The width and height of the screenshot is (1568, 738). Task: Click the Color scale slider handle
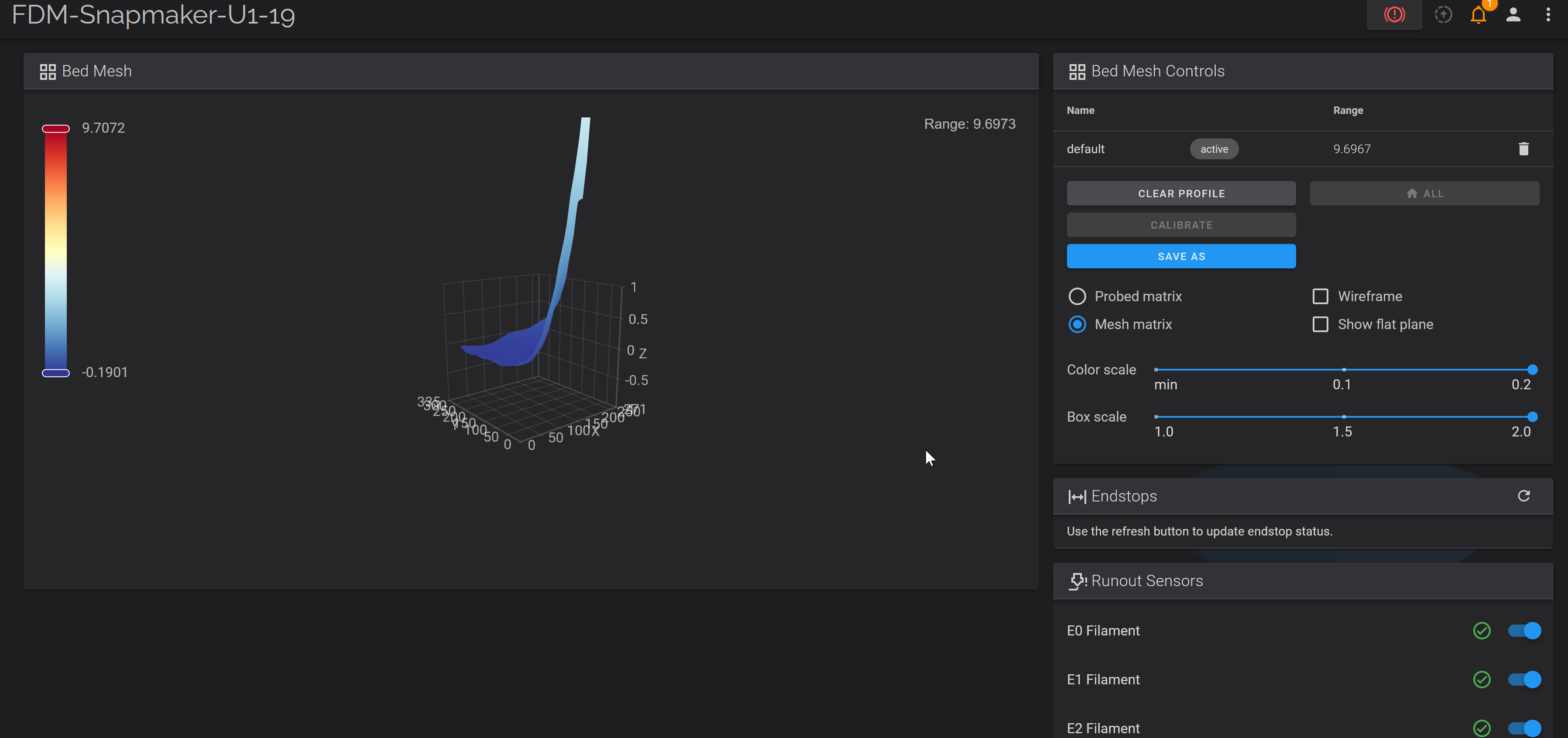1532,370
